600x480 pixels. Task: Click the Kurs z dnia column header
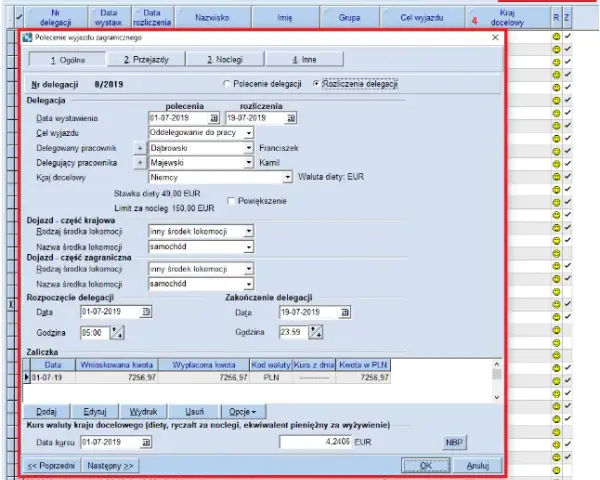pos(314,365)
